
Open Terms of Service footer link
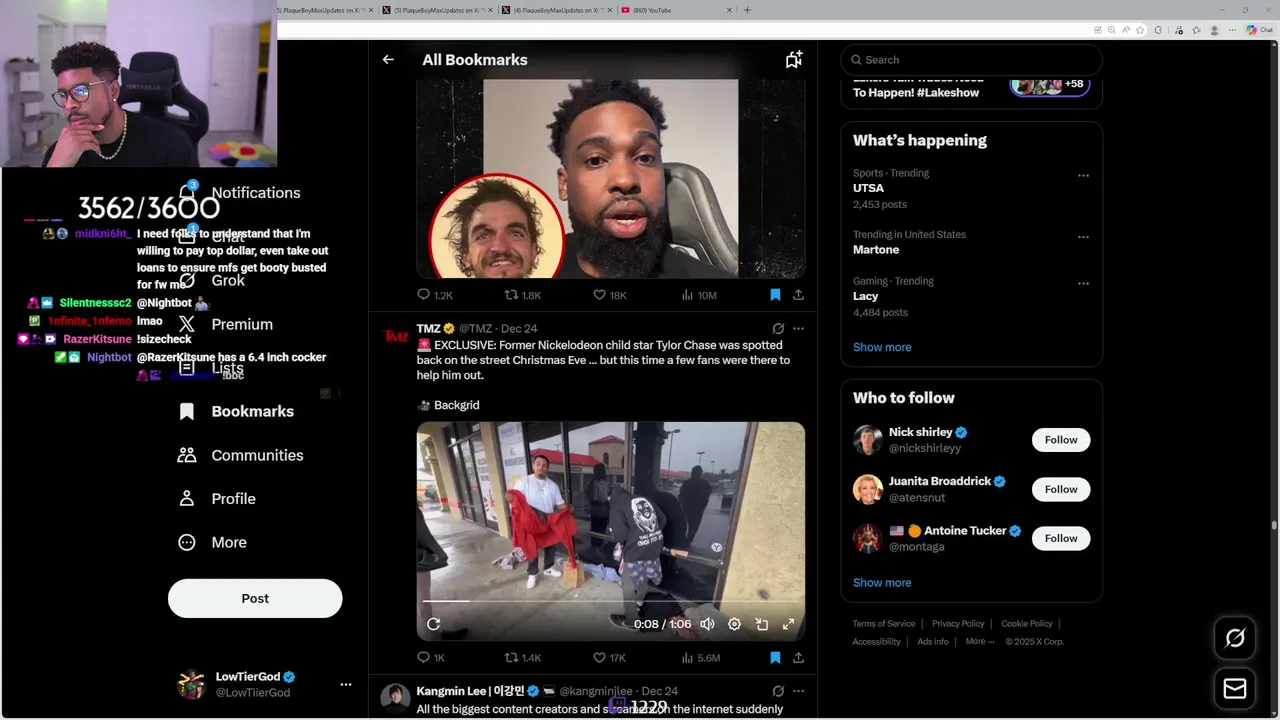884,623
